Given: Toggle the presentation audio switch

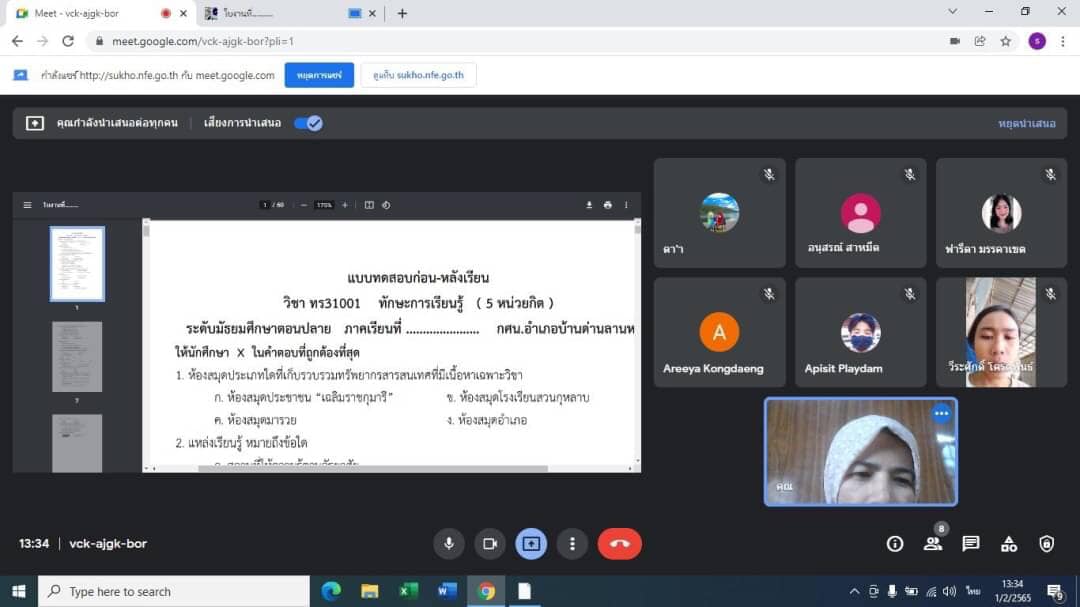Looking at the screenshot, I should click(x=308, y=123).
